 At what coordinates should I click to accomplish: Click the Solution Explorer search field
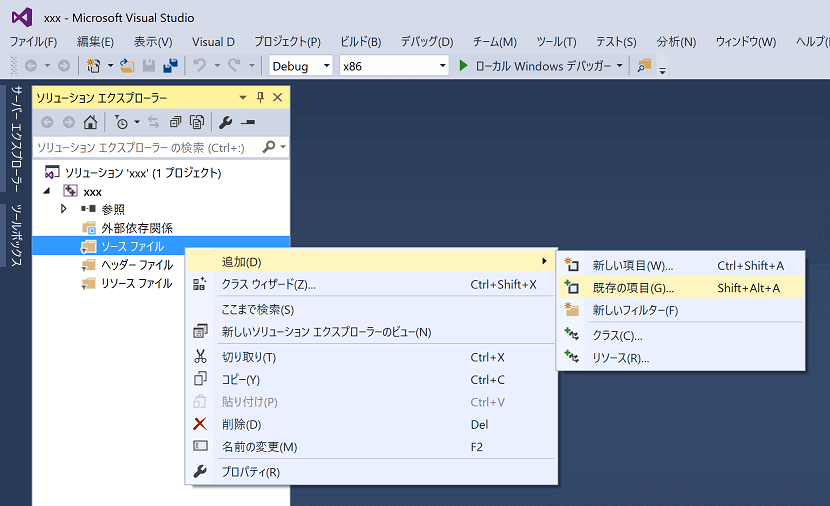tap(147, 147)
